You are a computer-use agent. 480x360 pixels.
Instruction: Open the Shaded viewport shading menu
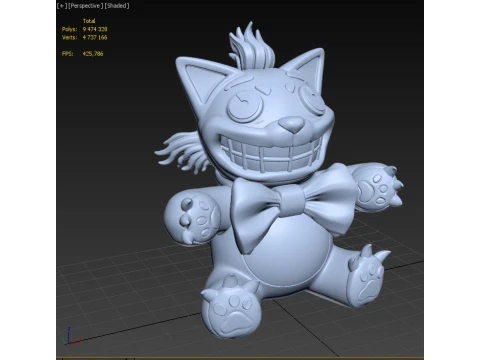(x=117, y=6)
